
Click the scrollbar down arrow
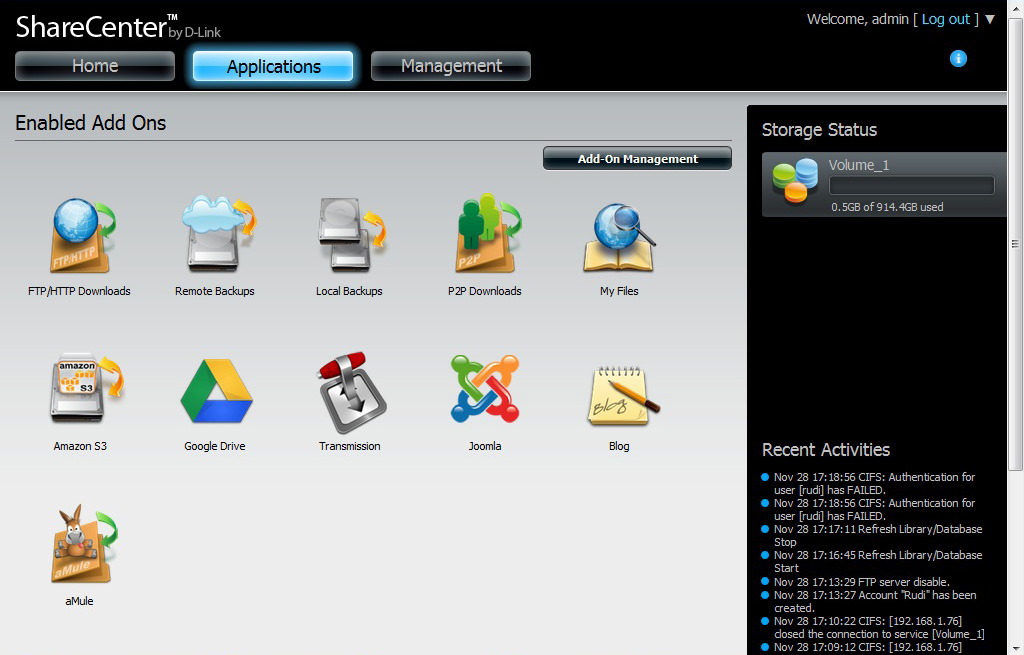(x=1015, y=648)
